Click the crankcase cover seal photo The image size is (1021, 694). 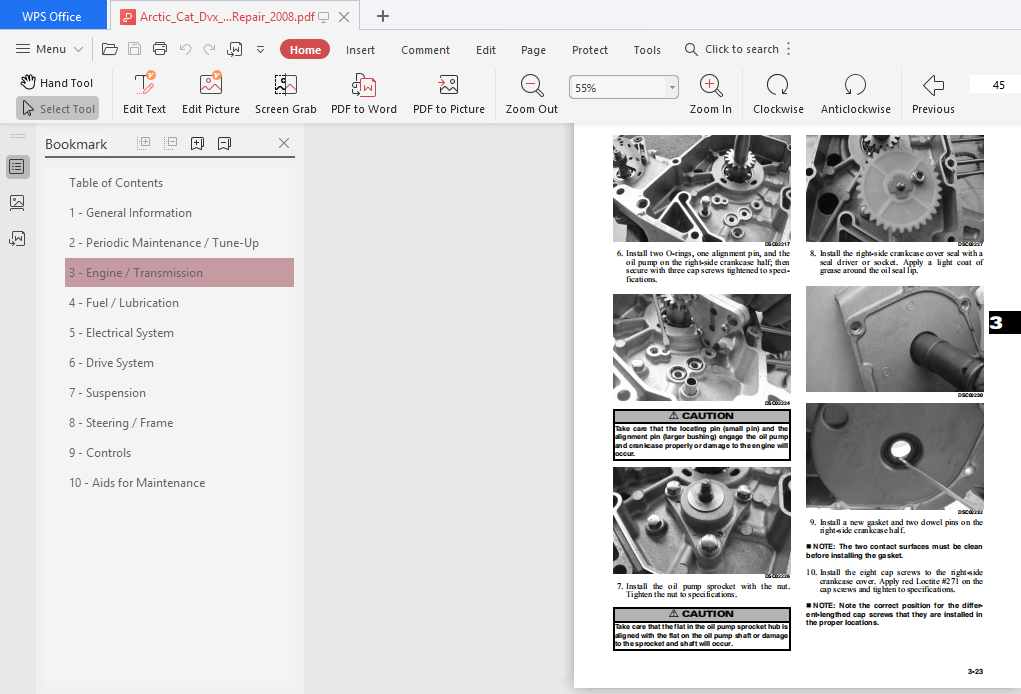tap(895, 339)
